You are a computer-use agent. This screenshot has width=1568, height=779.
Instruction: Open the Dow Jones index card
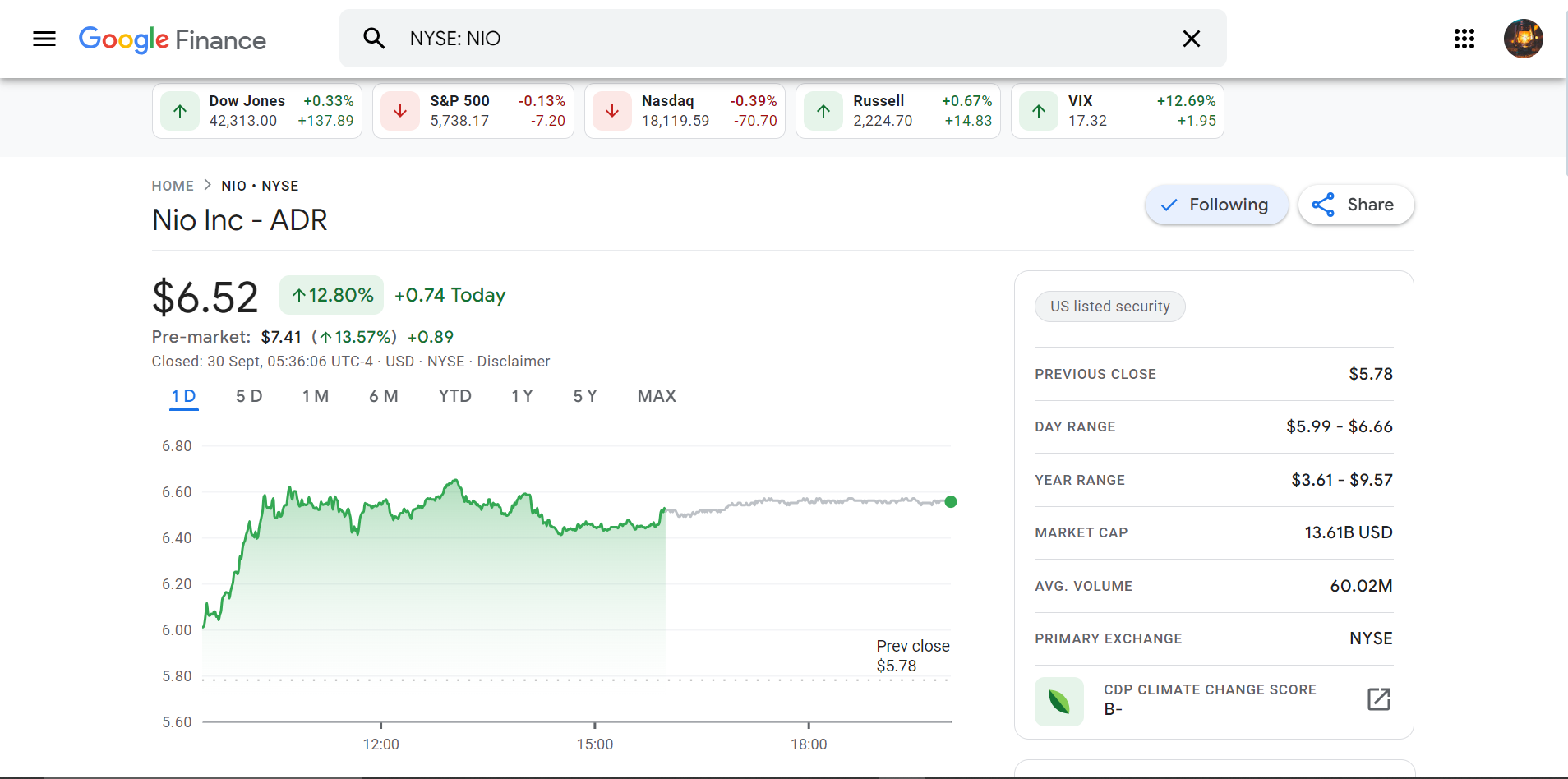(257, 111)
